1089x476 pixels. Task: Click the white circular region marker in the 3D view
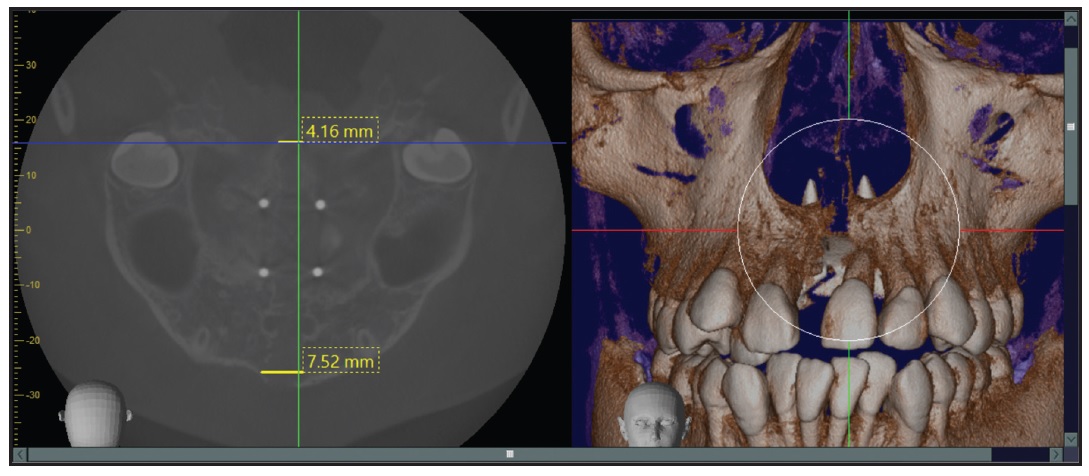point(849,230)
